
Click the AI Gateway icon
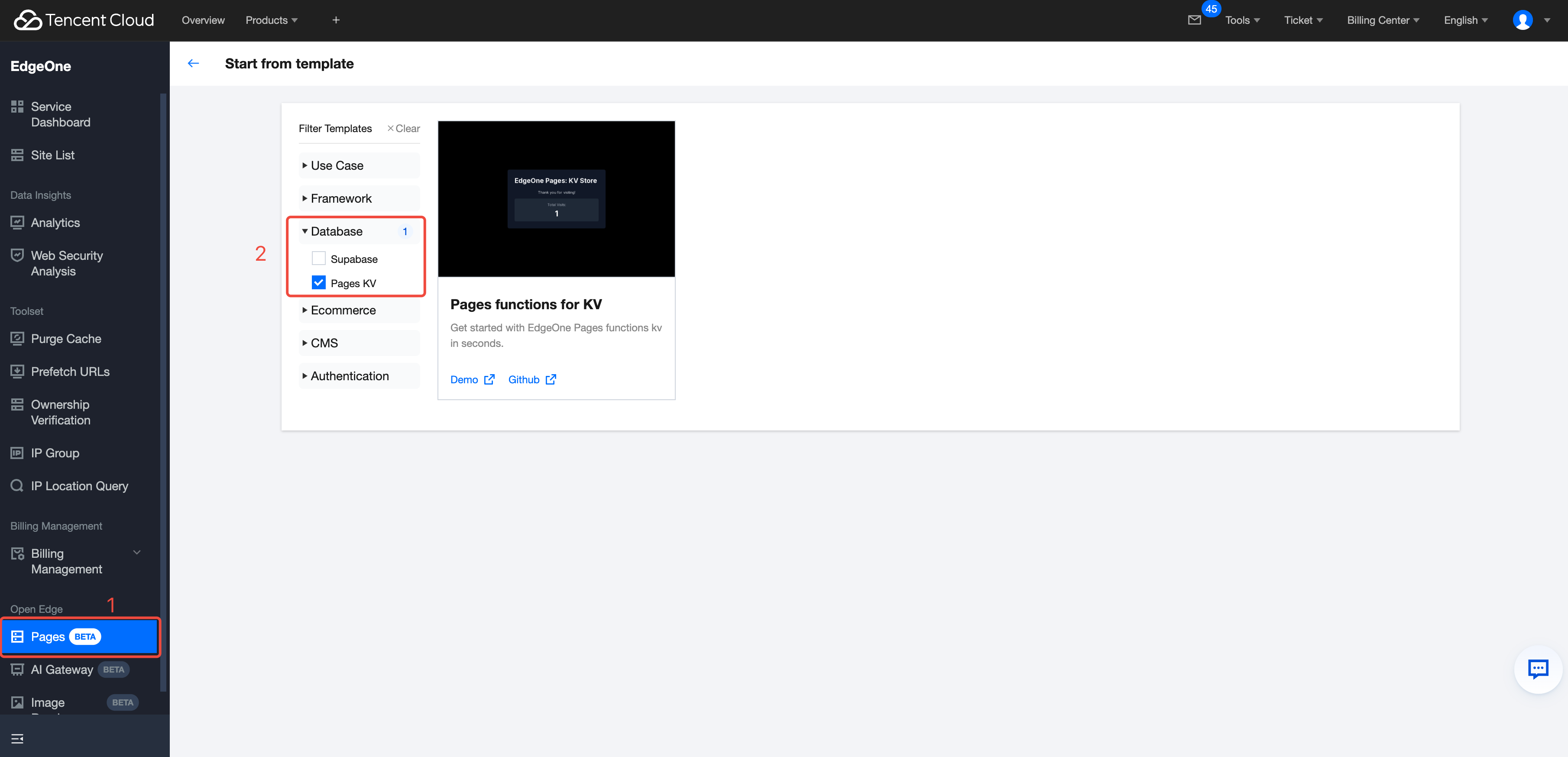[x=17, y=670]
